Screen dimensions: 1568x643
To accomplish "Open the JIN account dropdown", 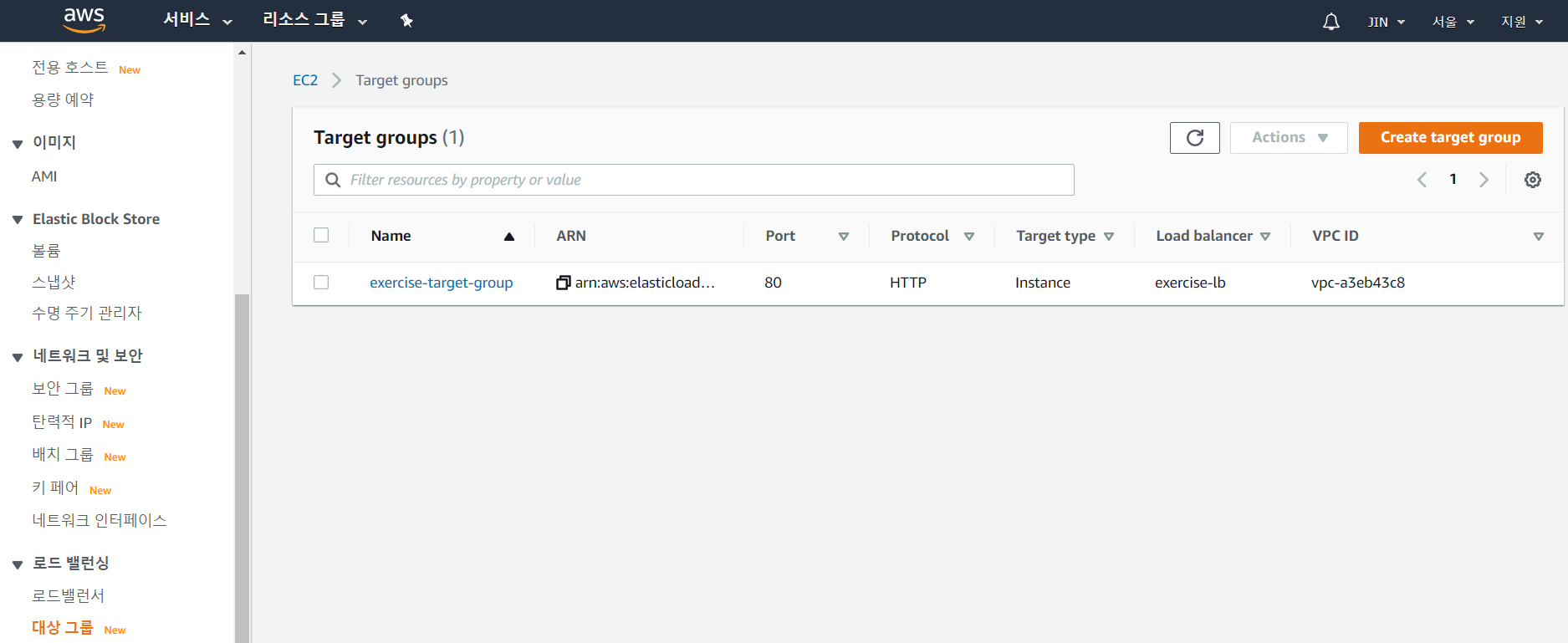I will (1386, 22).
